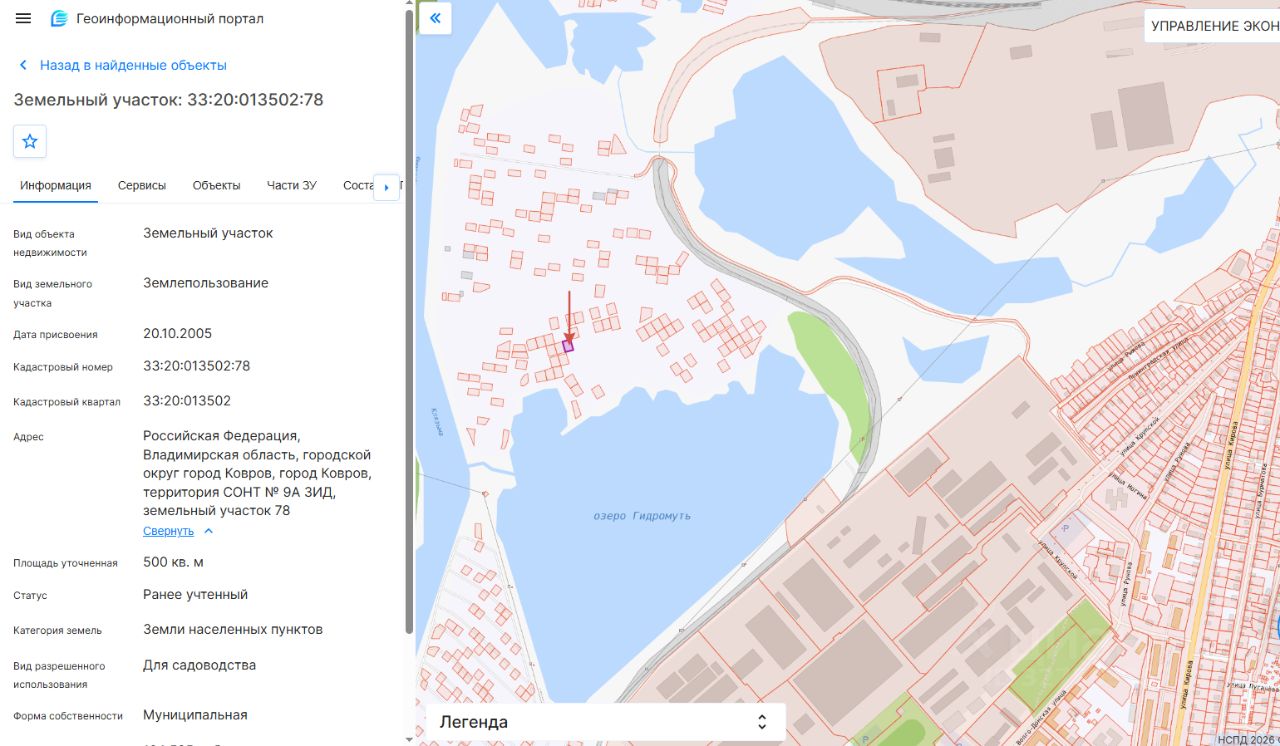
Task: Open the Объекты tab
Action: click(216, 185)
